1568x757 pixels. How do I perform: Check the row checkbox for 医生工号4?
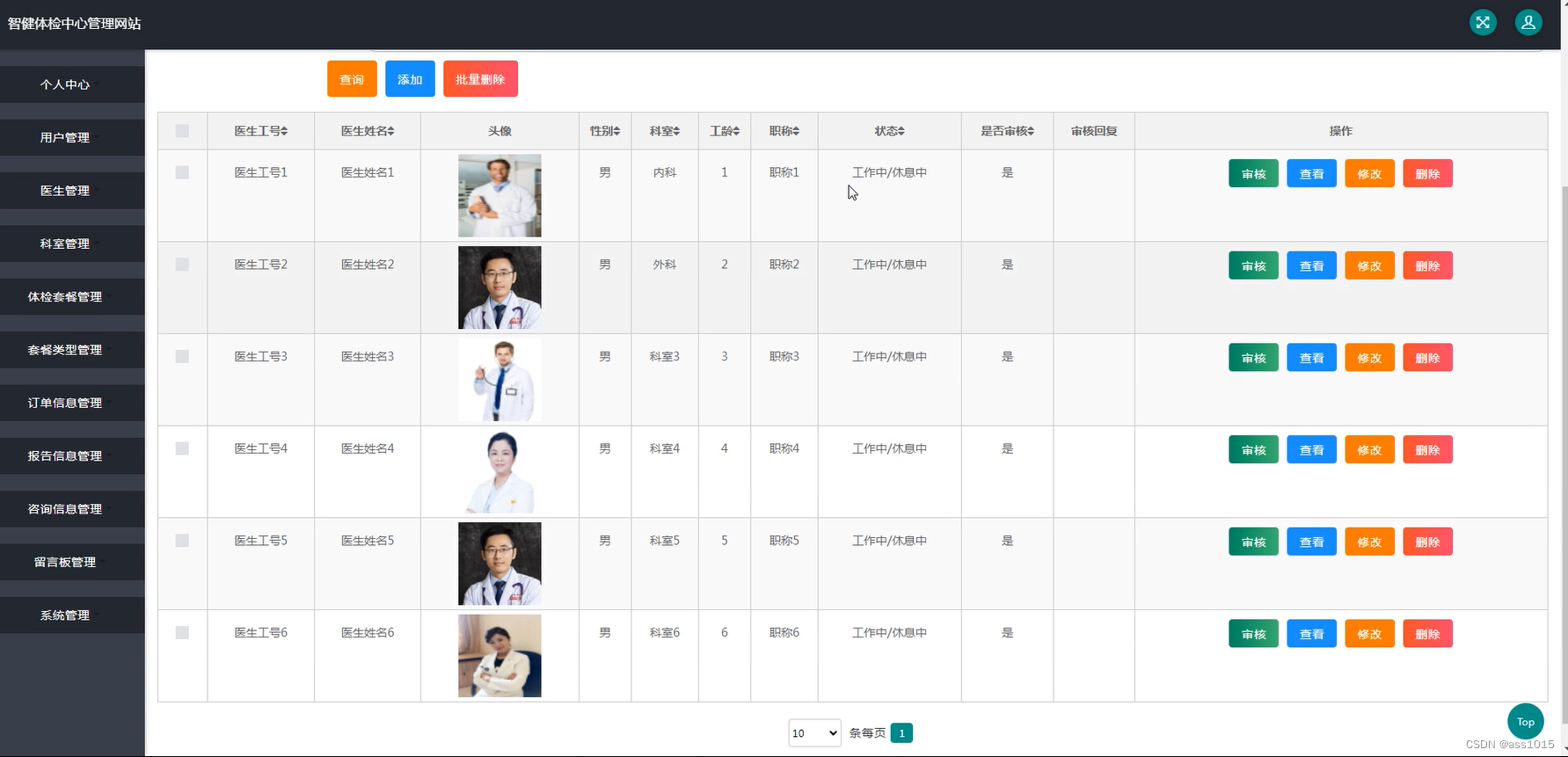pos(182,448)
